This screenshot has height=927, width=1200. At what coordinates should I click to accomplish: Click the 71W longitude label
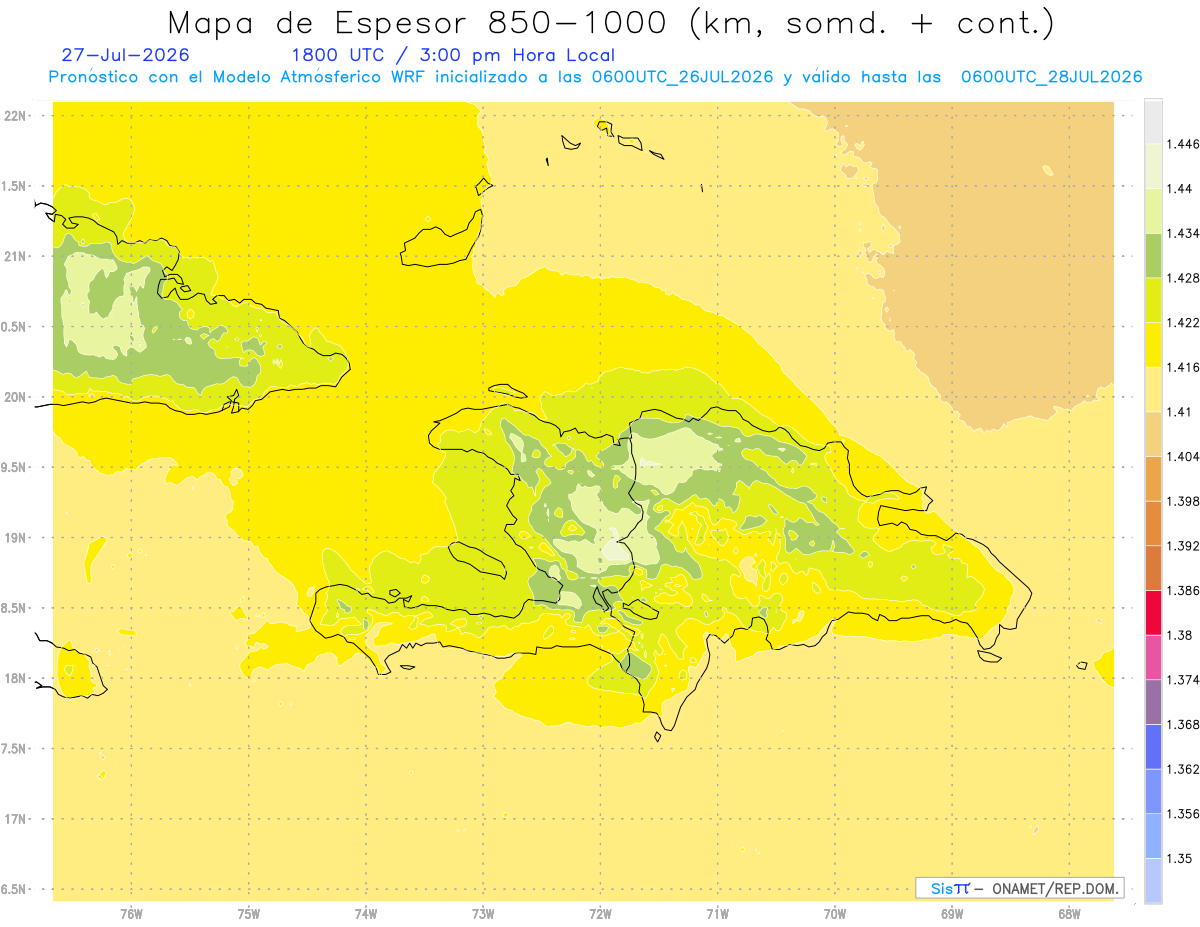coord(717,914)
